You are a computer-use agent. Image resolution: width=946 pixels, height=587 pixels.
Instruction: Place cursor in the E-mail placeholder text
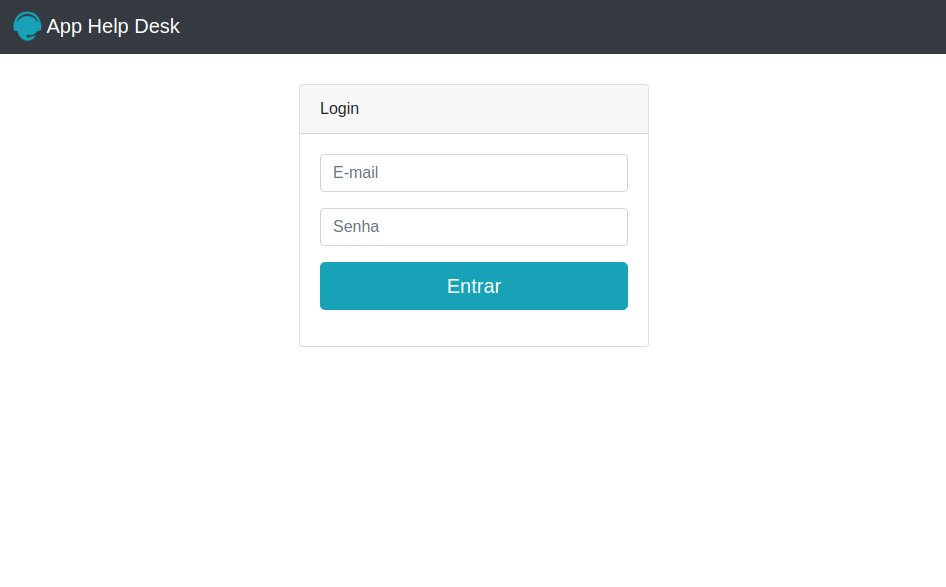pyautogui.click(x=355, y=173)
